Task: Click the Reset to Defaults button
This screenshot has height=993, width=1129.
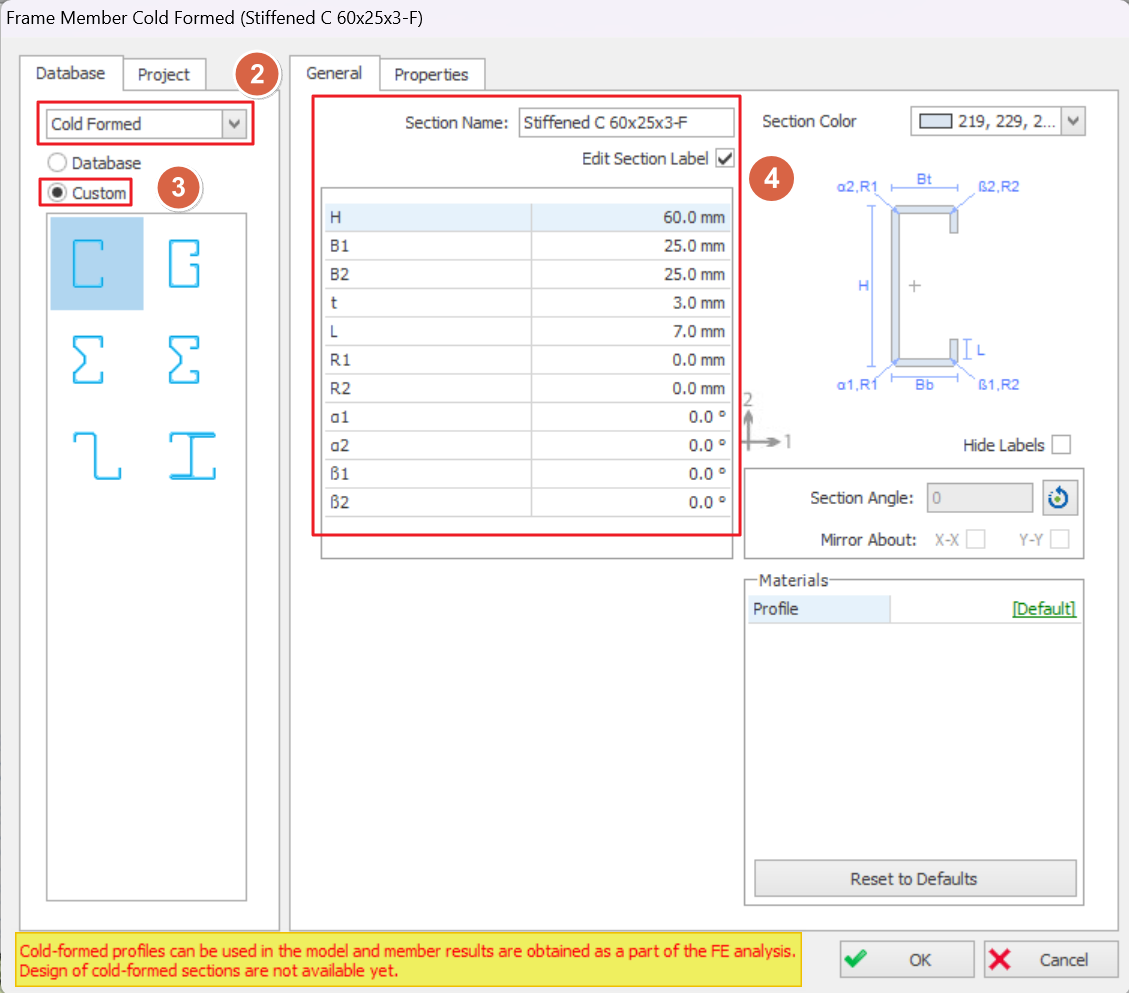Action: coord(914,879)
